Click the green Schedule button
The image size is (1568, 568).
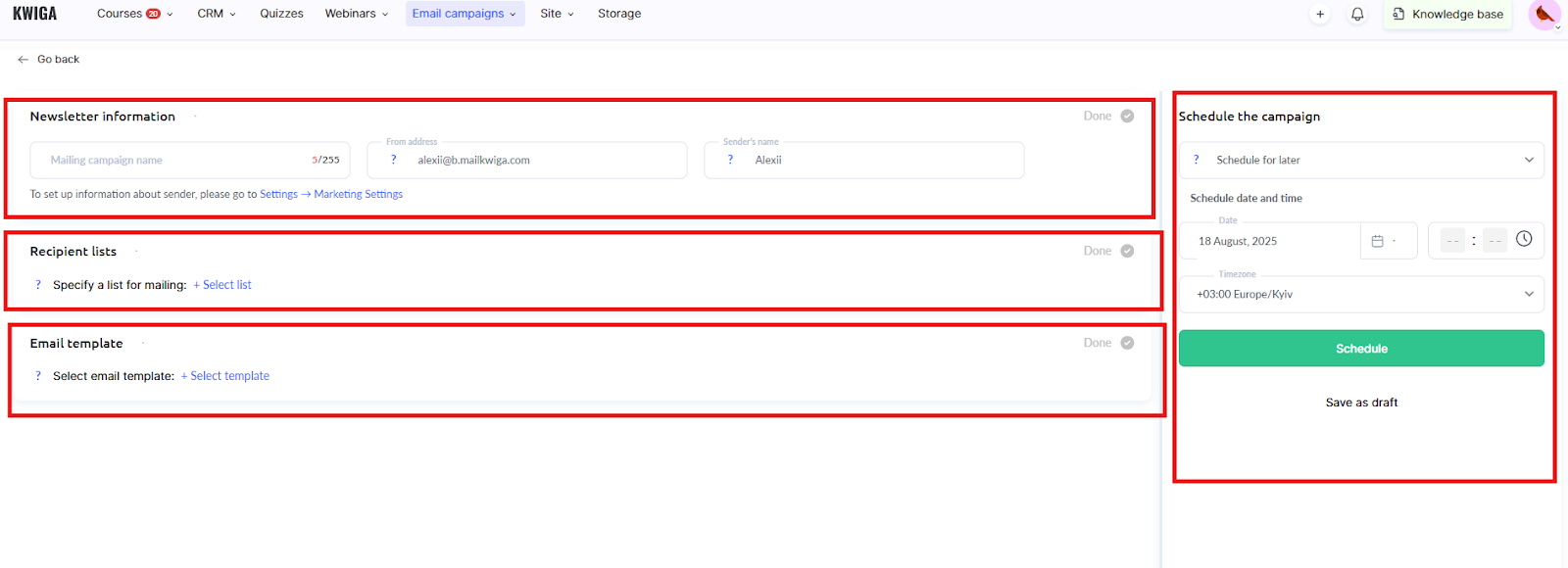click(x=1361, y=349)
